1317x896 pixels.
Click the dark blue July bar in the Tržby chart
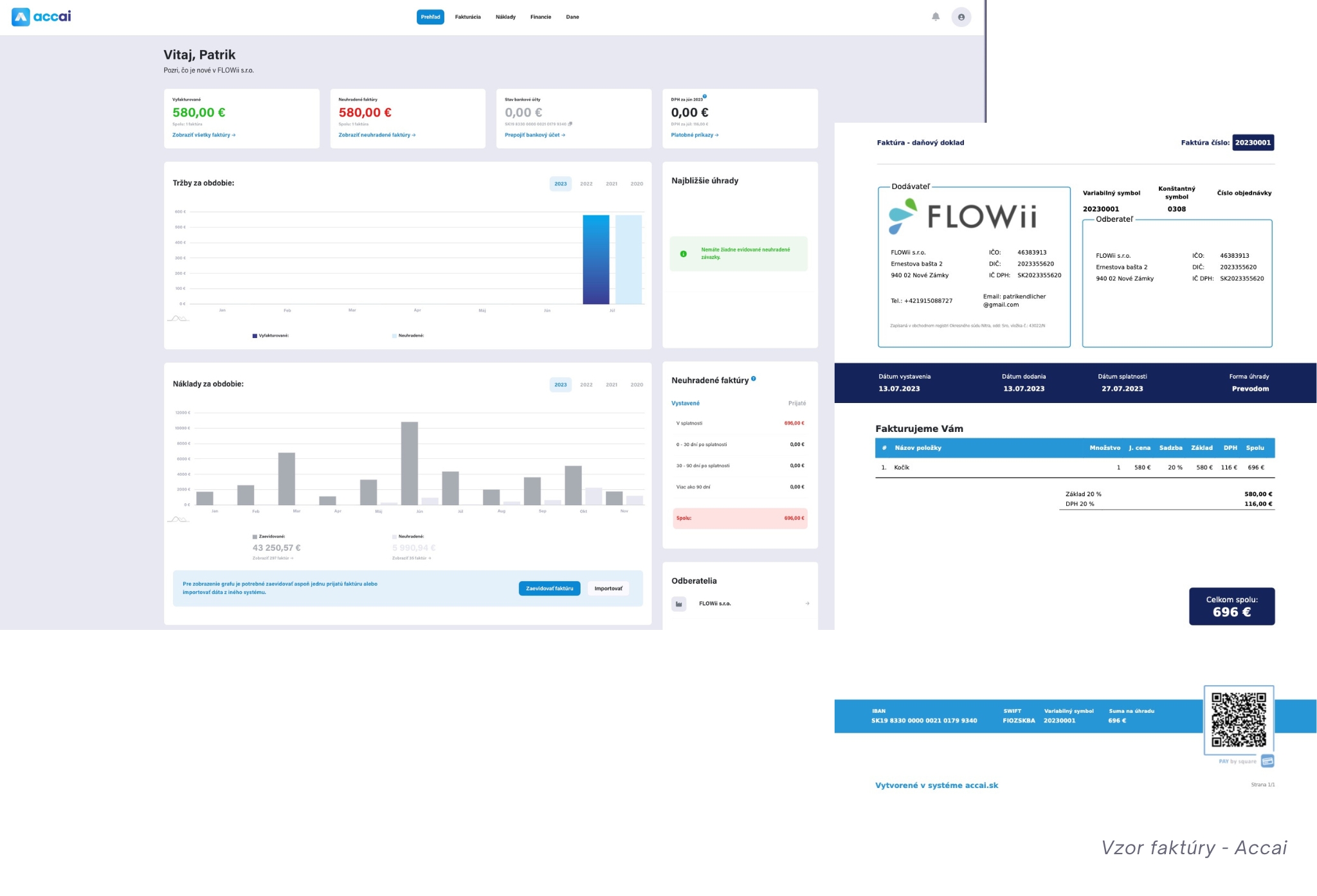[596, 260]
